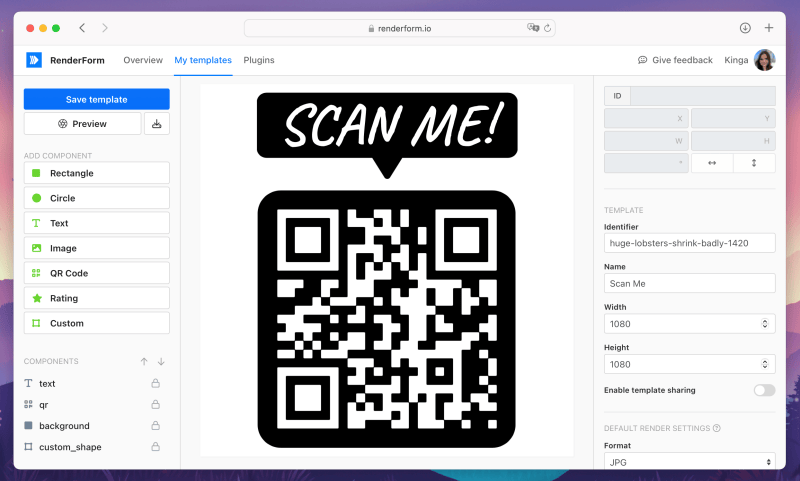Image resolution: width=800 pixels, height=481 pixels.
Task: Add an Image component
Action: pyautogui.click(x=96, y=248)
